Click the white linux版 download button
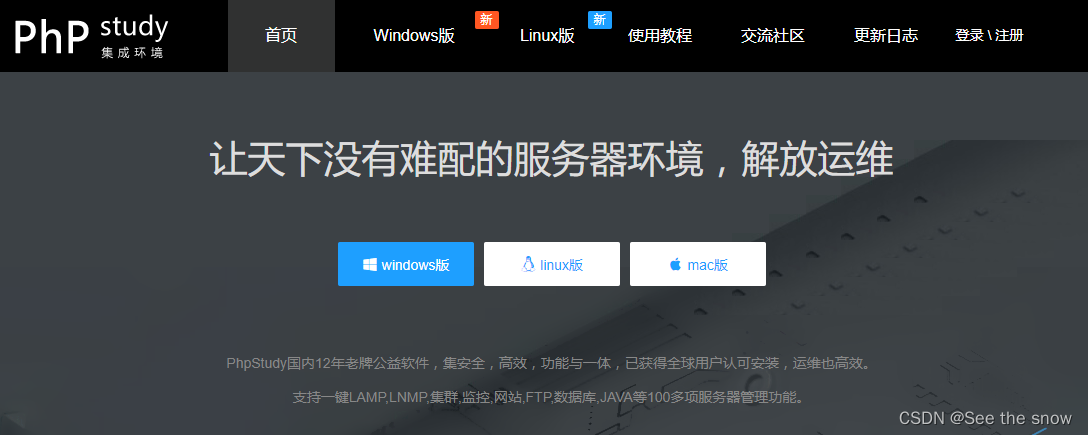Viewport: 1088px width, 435px height. coord(552,264)
